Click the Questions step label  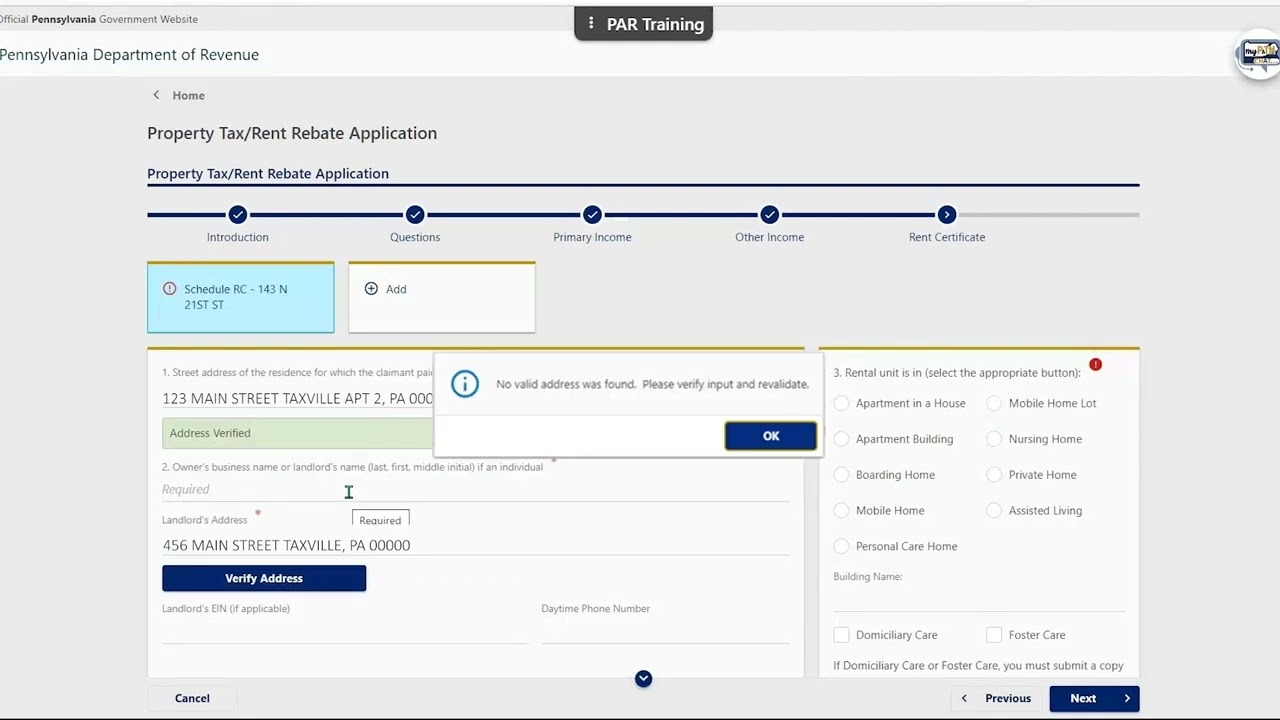click(415, 237)
